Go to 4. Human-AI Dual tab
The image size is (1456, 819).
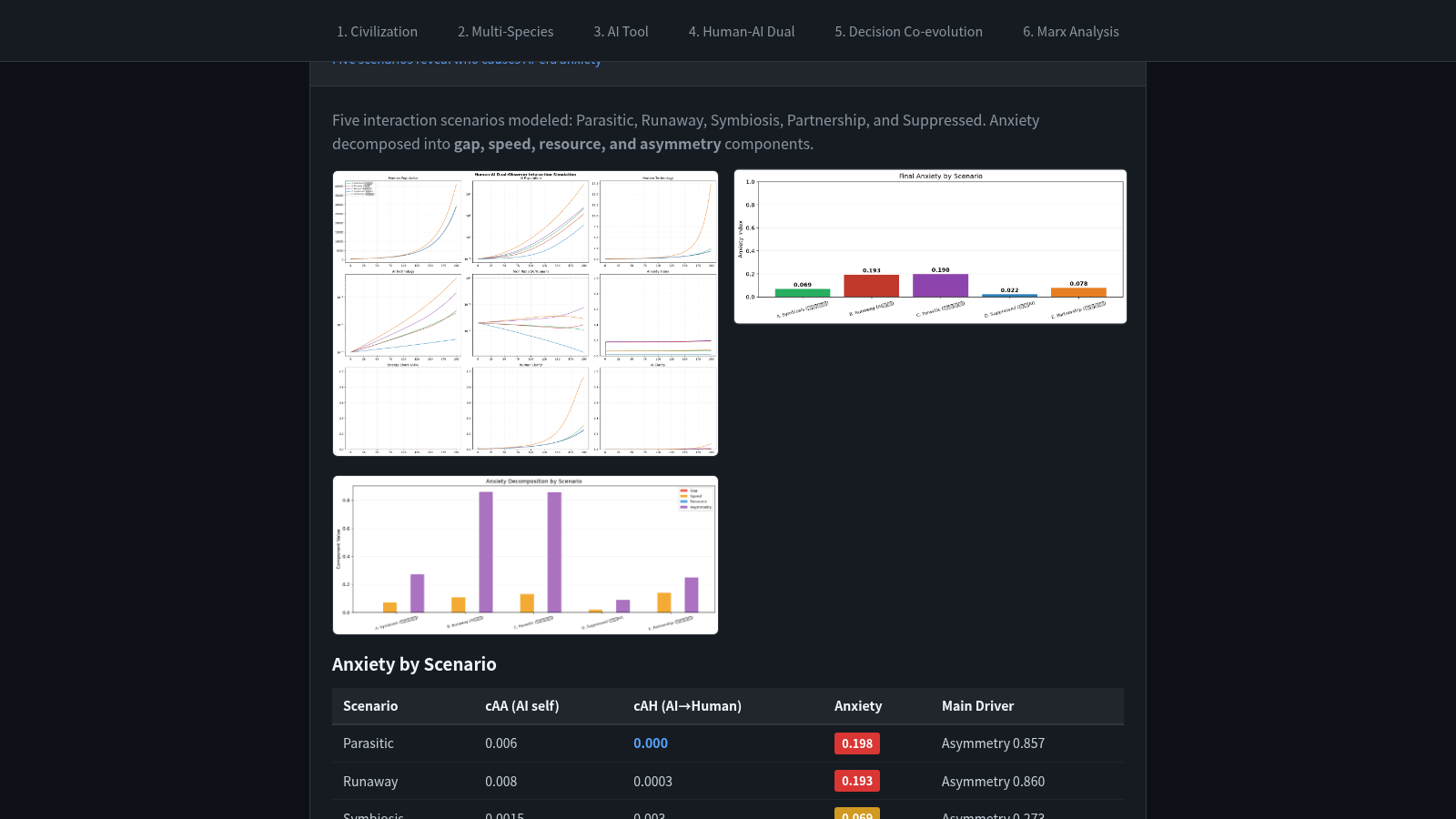point(742,31)
